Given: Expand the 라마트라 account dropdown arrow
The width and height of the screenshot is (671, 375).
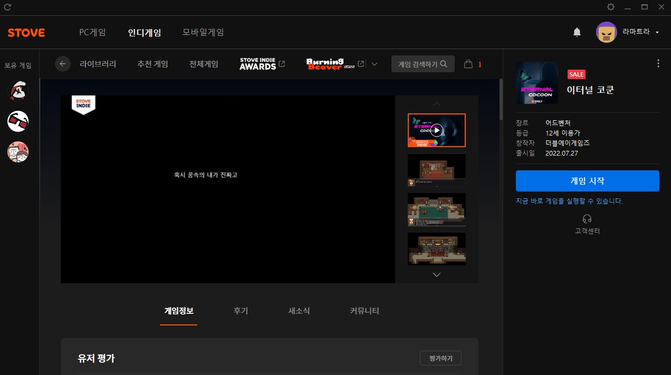Looking at the screenshot, I should point(657,32).
